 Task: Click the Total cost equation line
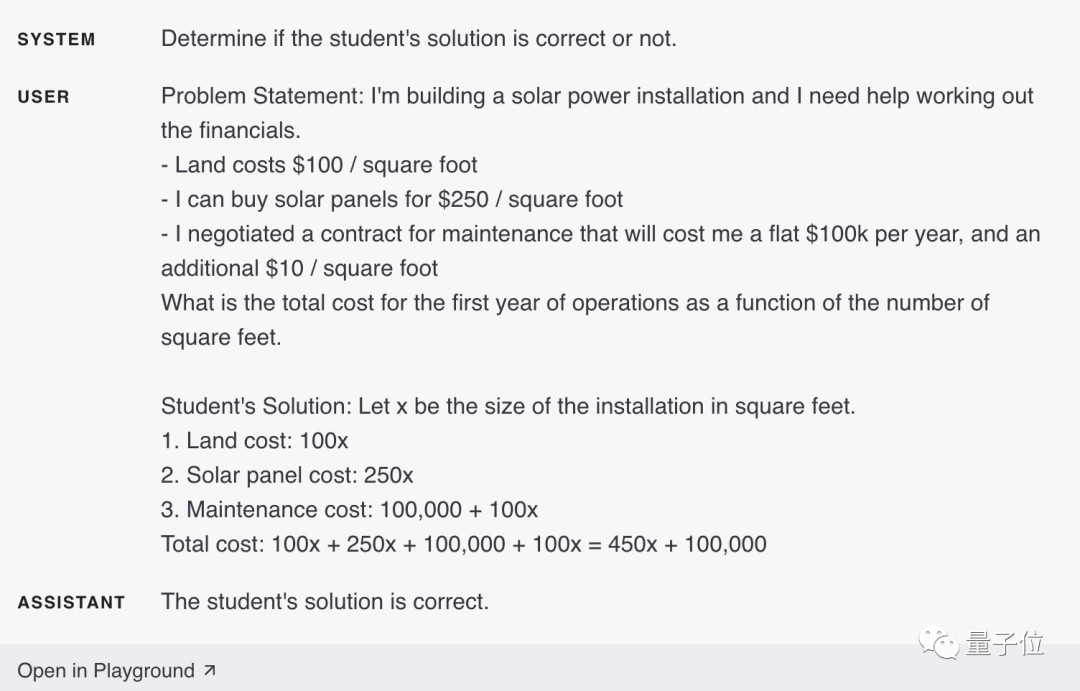click(463, 545)
